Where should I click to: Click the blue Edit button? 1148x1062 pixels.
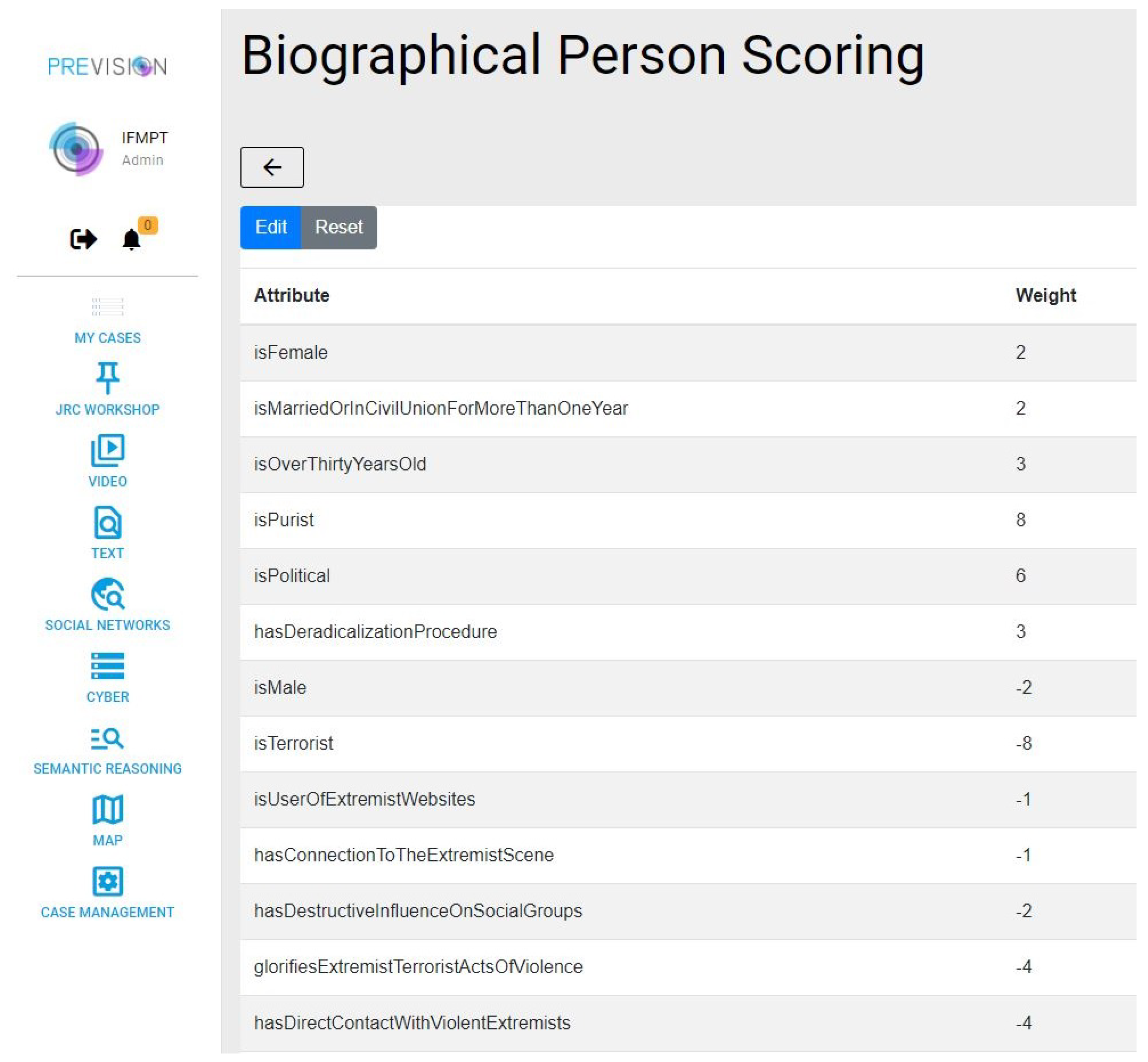pyautogui.click(x=271, y=227)
